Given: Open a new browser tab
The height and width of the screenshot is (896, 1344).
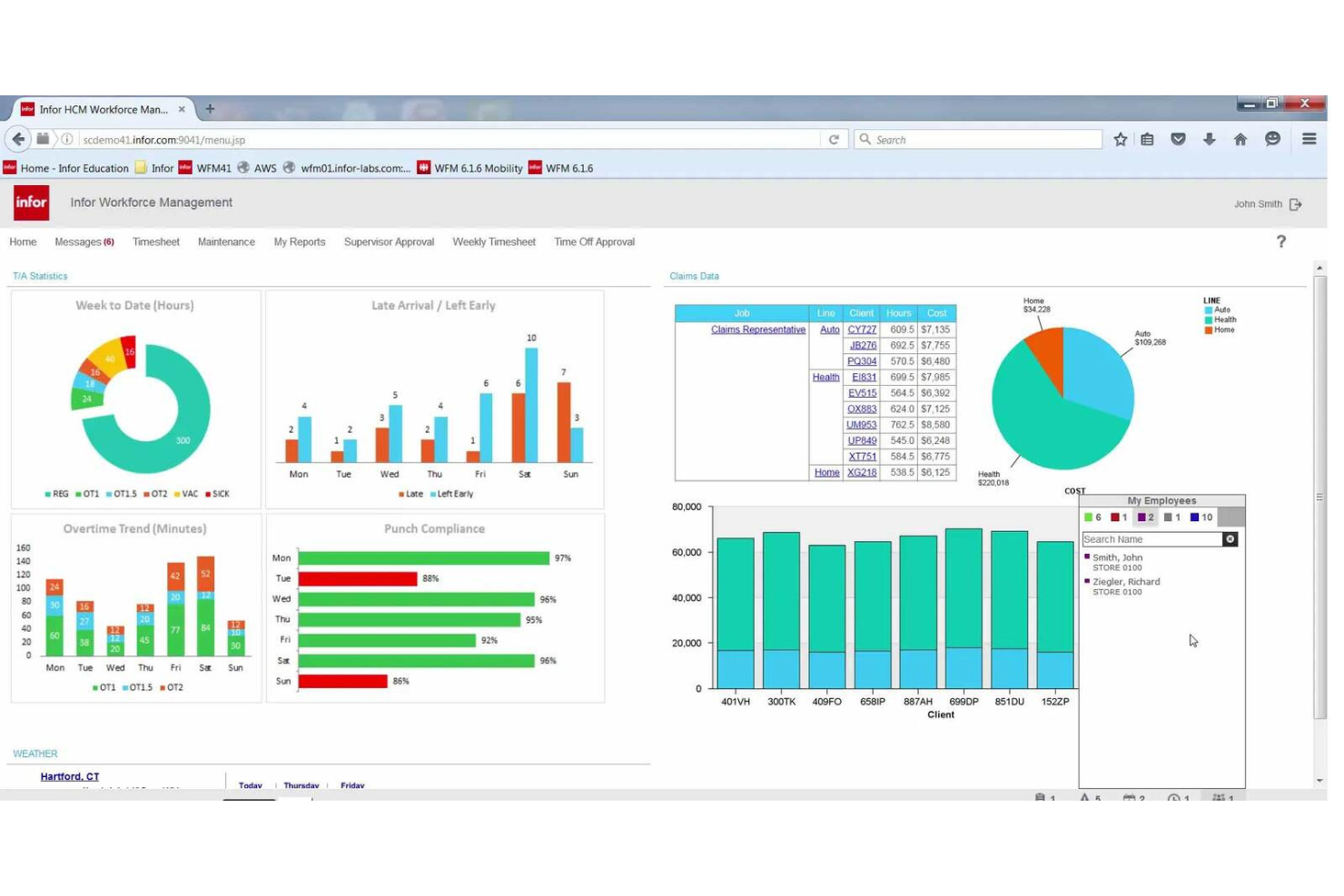Looking at the screenshot, I should coord(212,110).
